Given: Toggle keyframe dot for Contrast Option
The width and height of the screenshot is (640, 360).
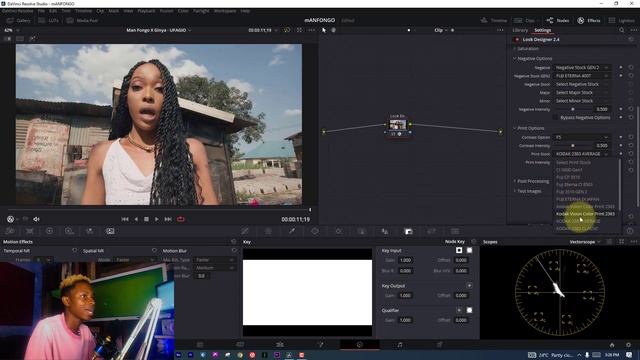Looking at the screenshot, I should click(621, 137).
